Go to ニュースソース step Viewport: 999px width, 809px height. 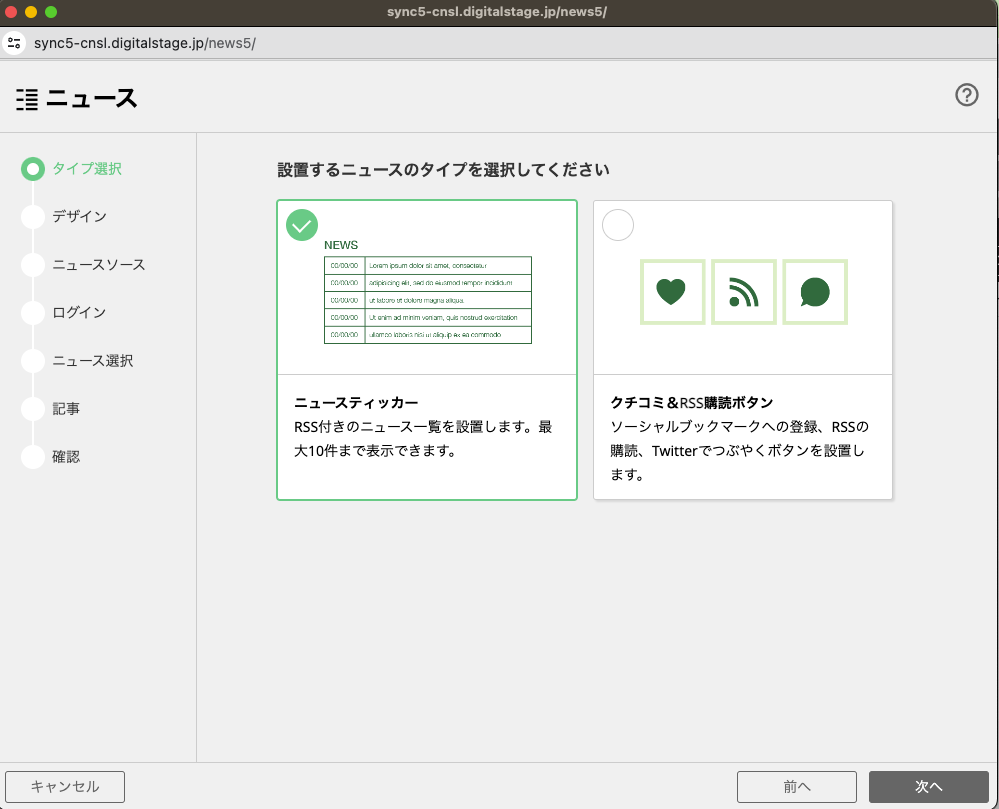[98, 264]
